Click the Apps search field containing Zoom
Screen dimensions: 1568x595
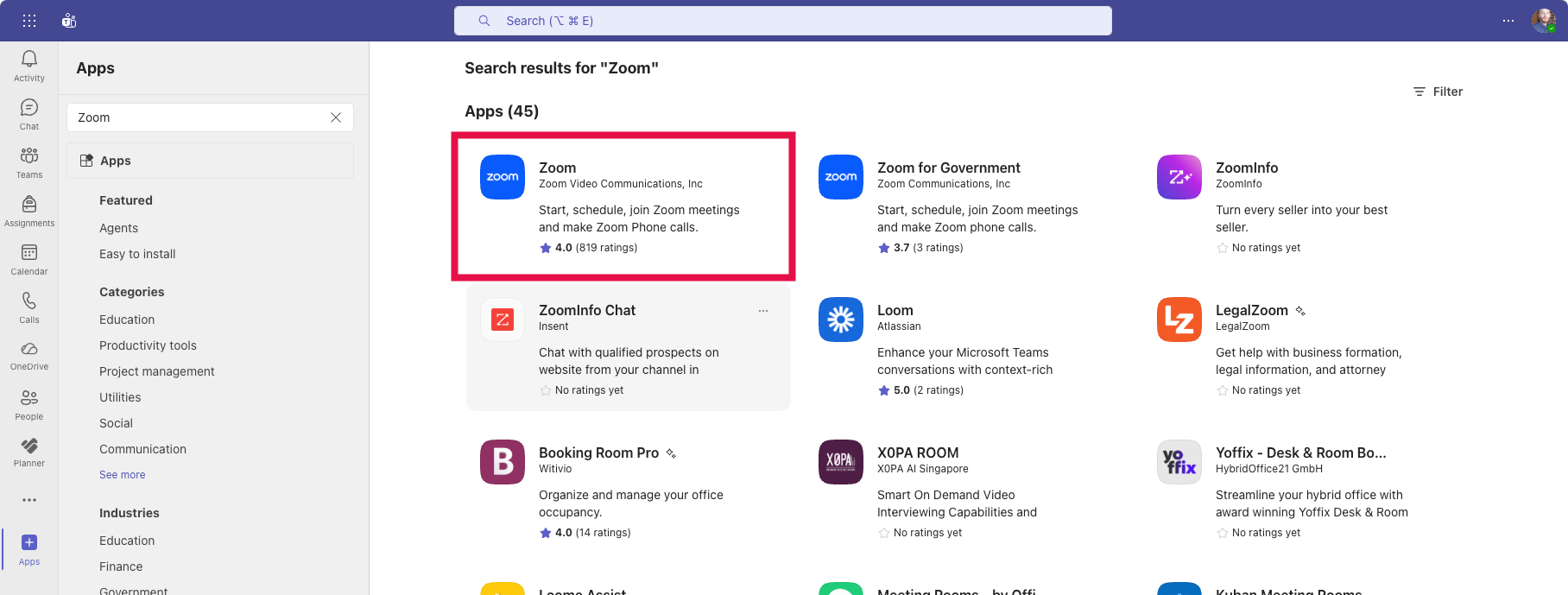click(x=210, y=117)
